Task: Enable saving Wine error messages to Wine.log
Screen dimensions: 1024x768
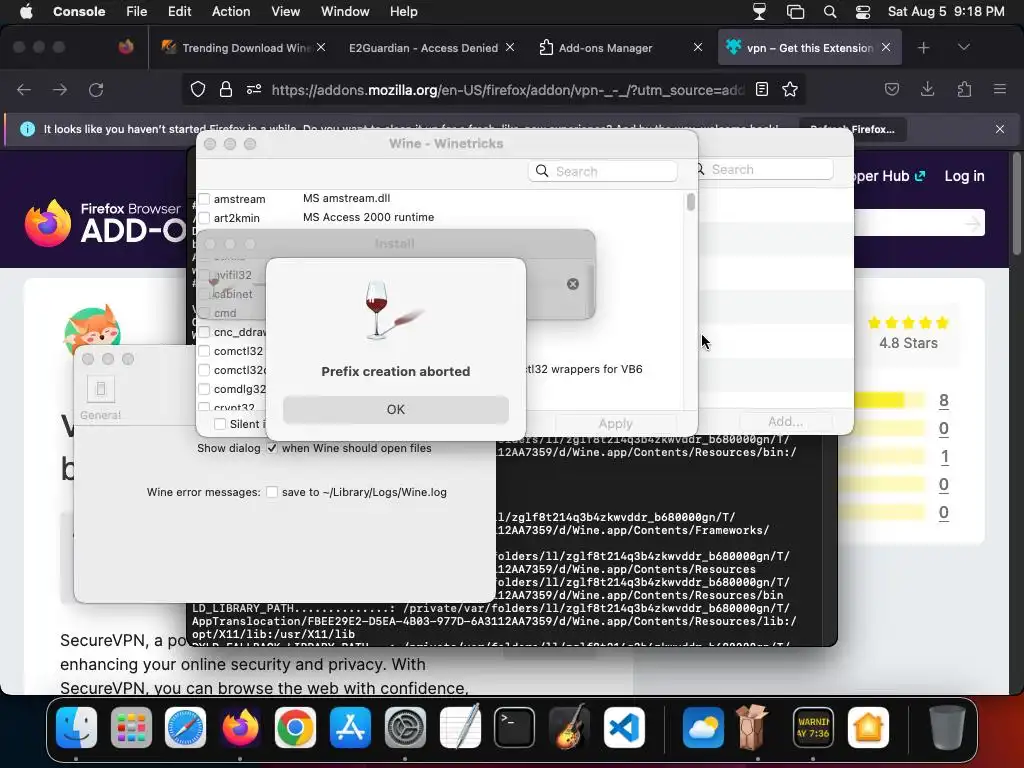Action: pyautogui.click(x=272, y=492)
